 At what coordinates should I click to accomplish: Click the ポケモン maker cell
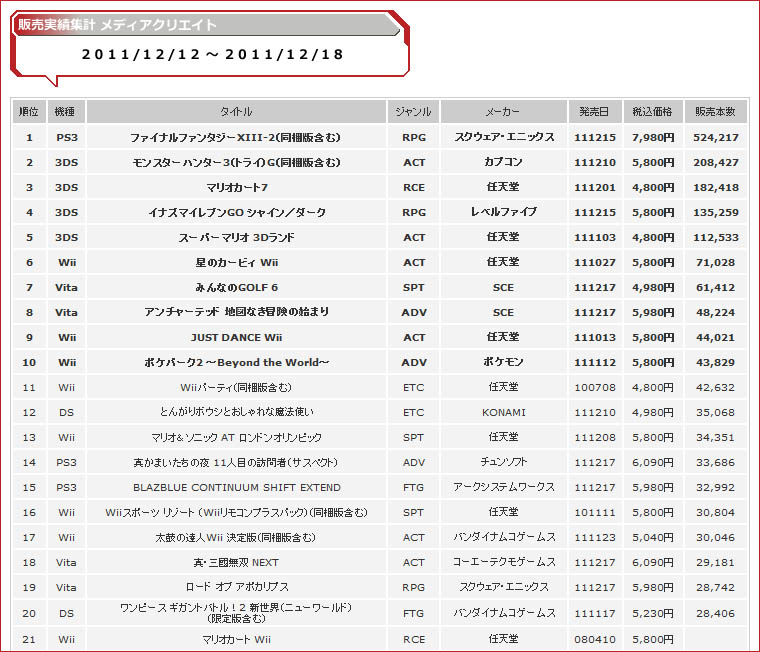point(503,362)
